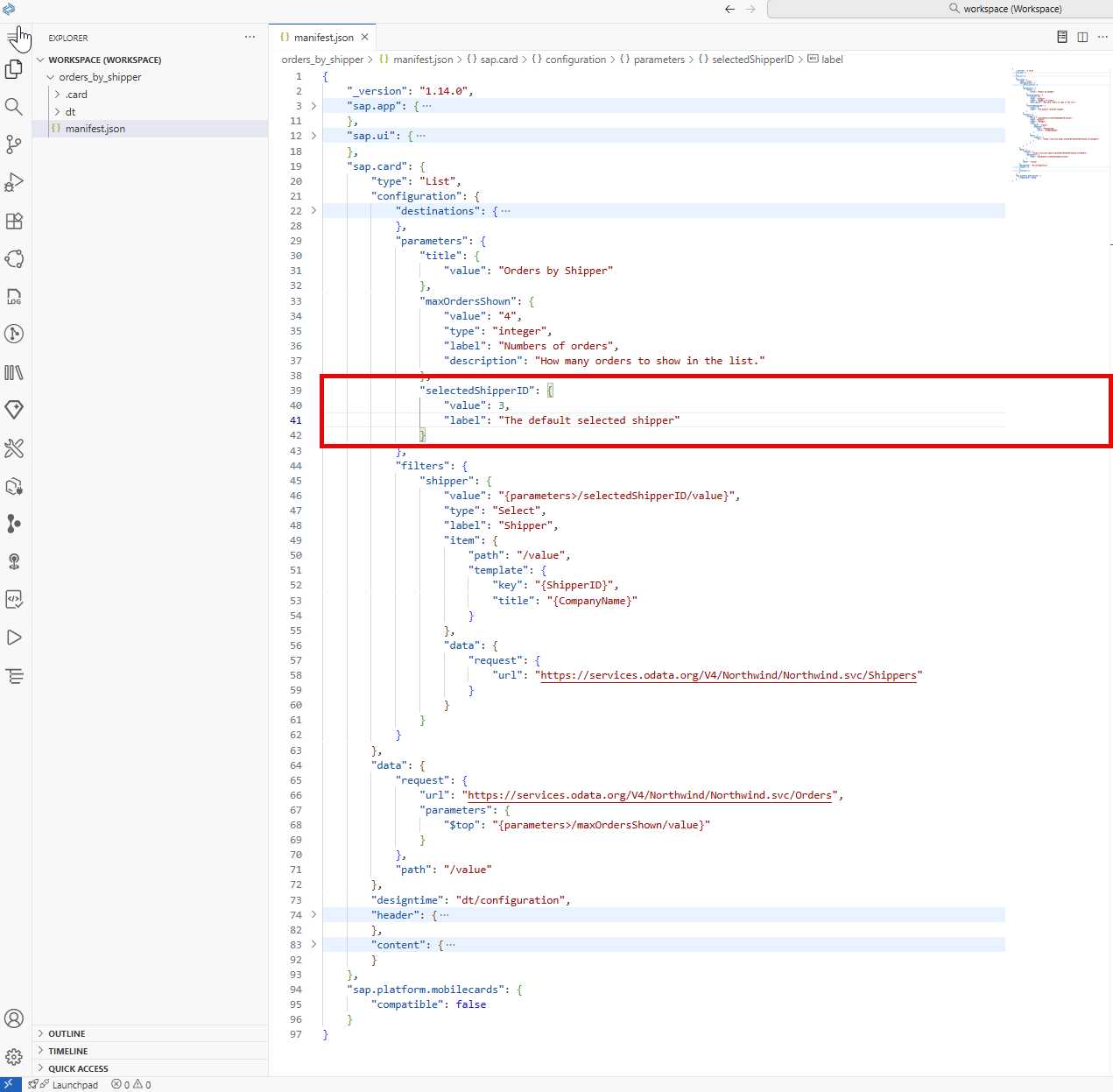1113x1092 pixels.
Task: Expand the OUTLINE panel
Action: [150, 1033]
